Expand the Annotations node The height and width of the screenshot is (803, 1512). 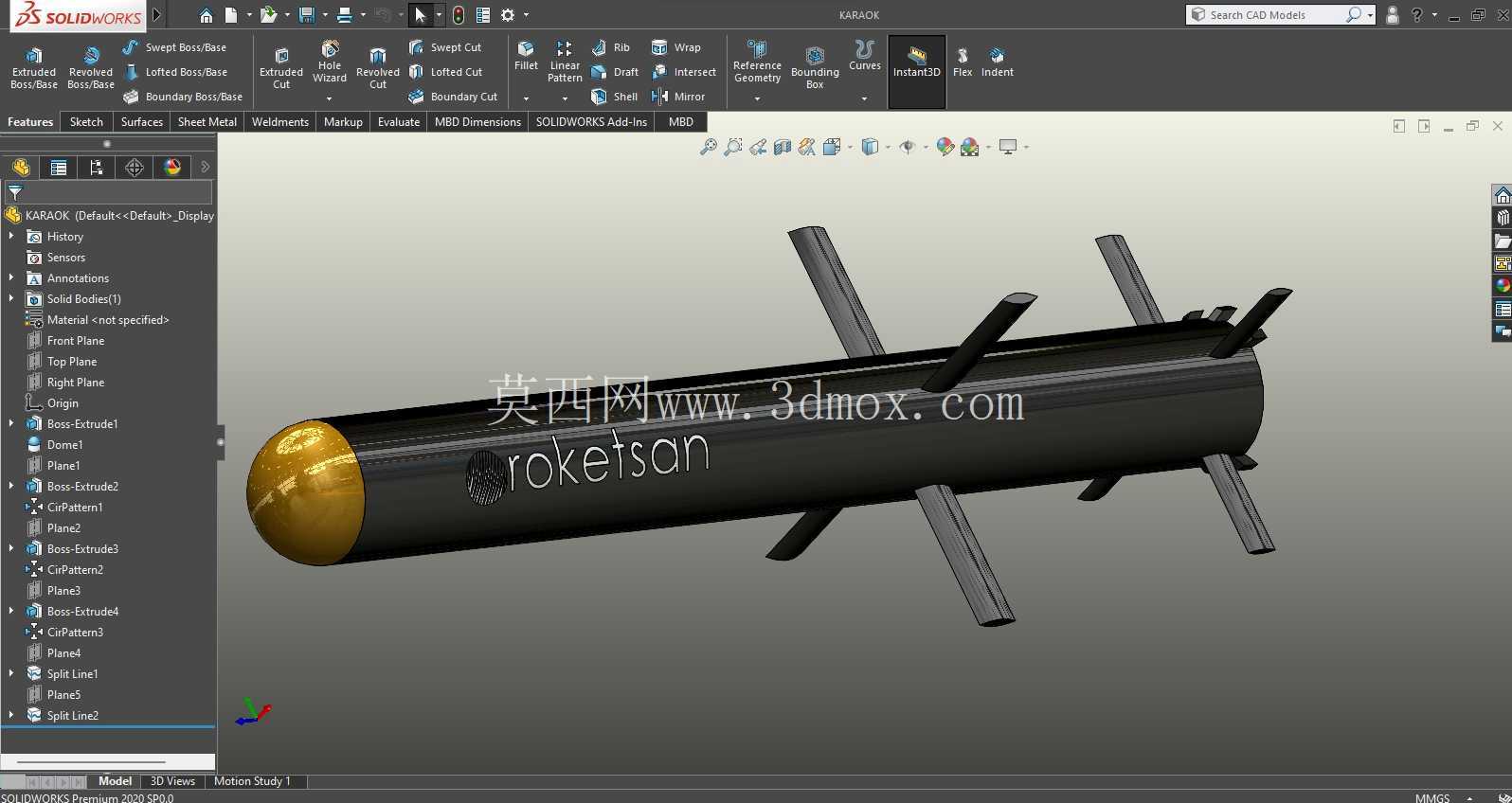point(11,278)
